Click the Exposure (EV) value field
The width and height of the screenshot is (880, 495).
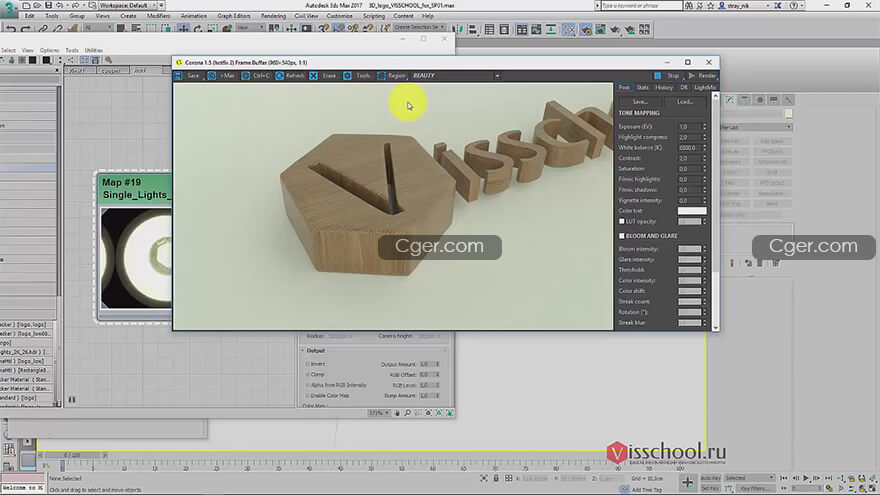[689, 127]
